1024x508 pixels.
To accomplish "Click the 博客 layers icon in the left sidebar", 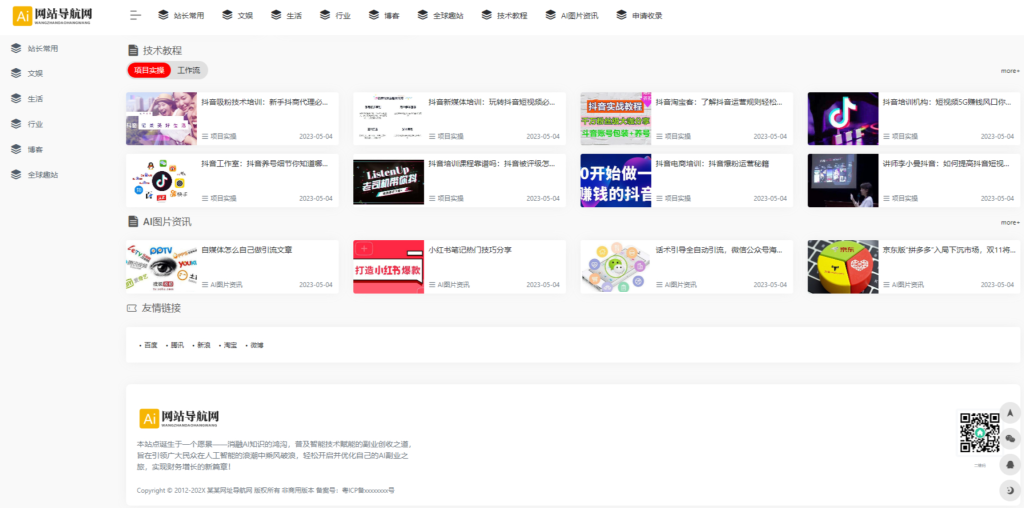I will pos(16,149).
